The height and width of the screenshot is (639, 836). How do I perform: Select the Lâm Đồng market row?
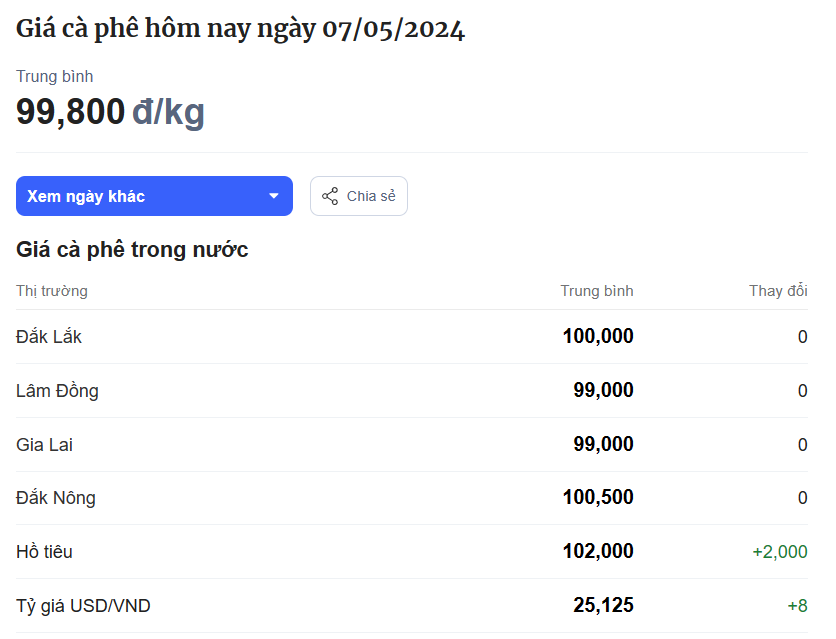point(412,391)
